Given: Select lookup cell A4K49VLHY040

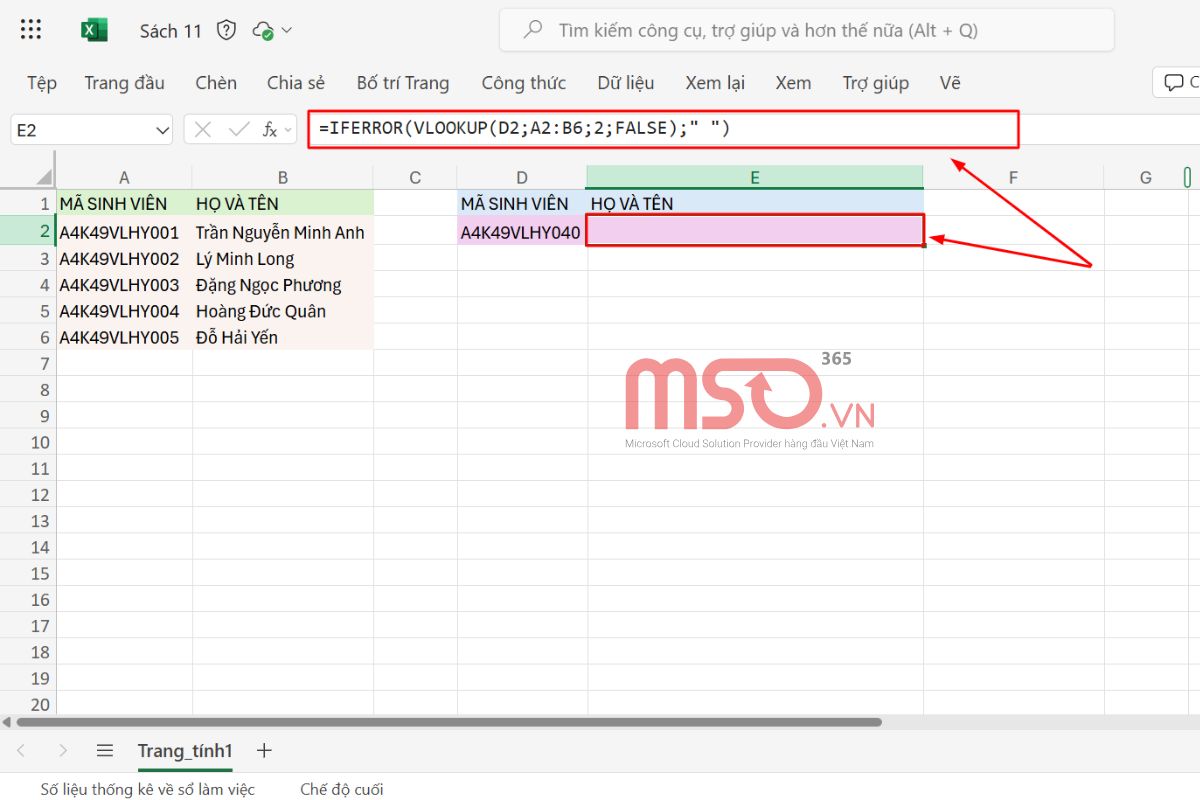Looking at the screenshot, I should click(x=522, y=232).
